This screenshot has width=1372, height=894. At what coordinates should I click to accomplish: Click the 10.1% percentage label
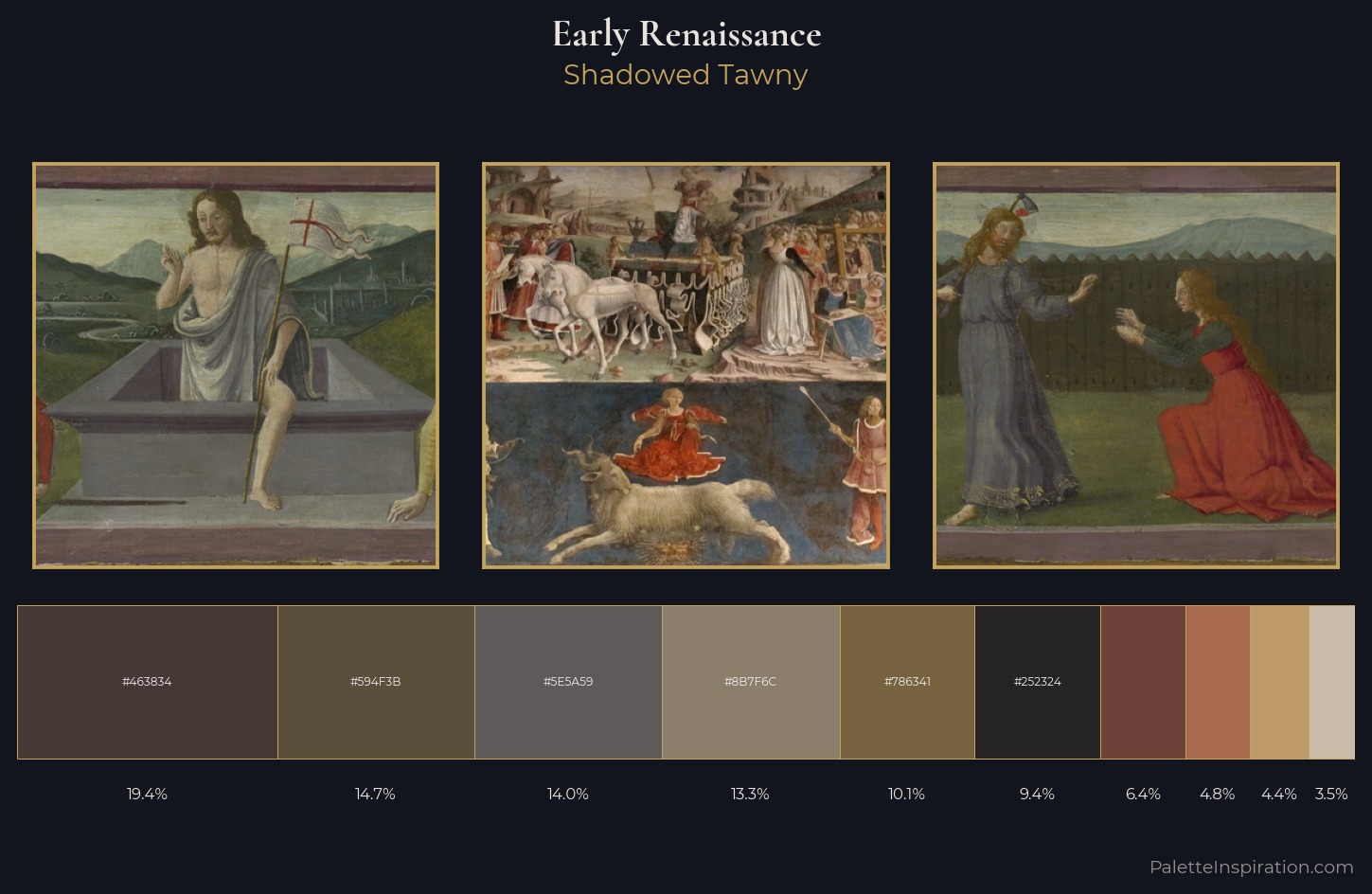coord(906,794)
